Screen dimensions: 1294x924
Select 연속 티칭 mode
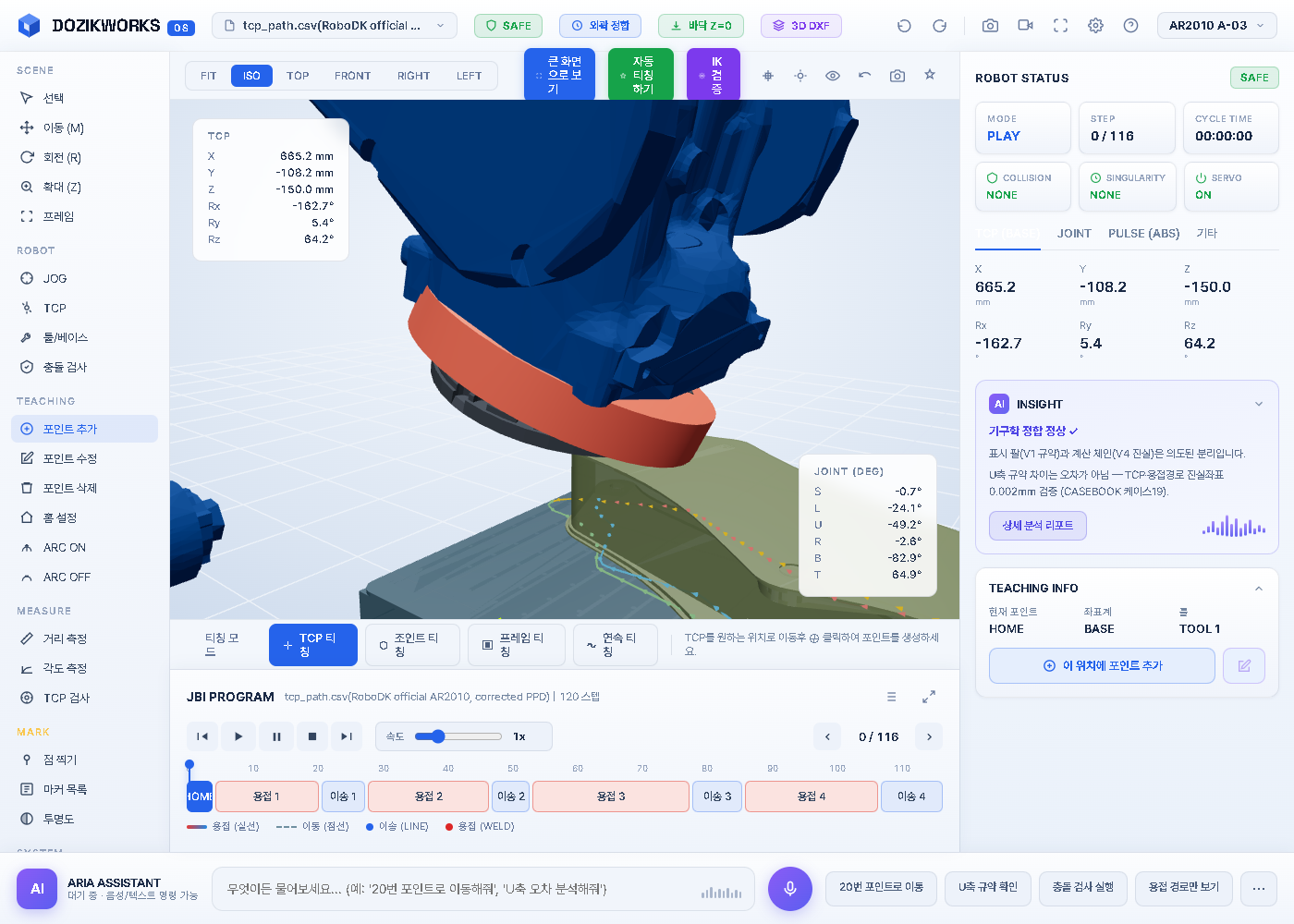tap(616, 645)
